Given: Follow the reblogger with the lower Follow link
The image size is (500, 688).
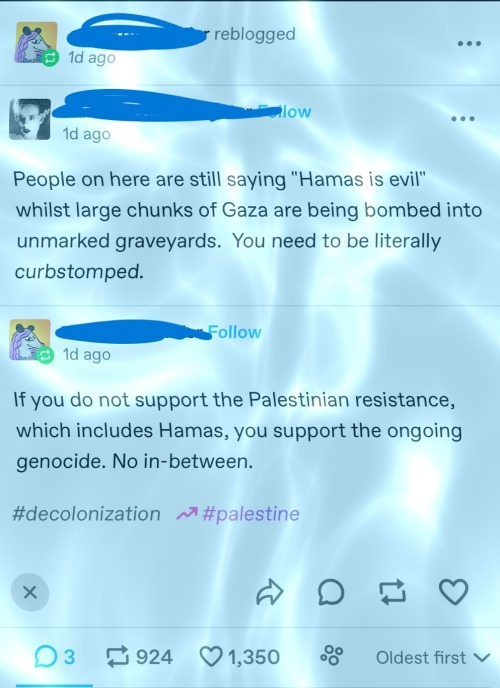Looking at the screenshot, I should [235, 332].
